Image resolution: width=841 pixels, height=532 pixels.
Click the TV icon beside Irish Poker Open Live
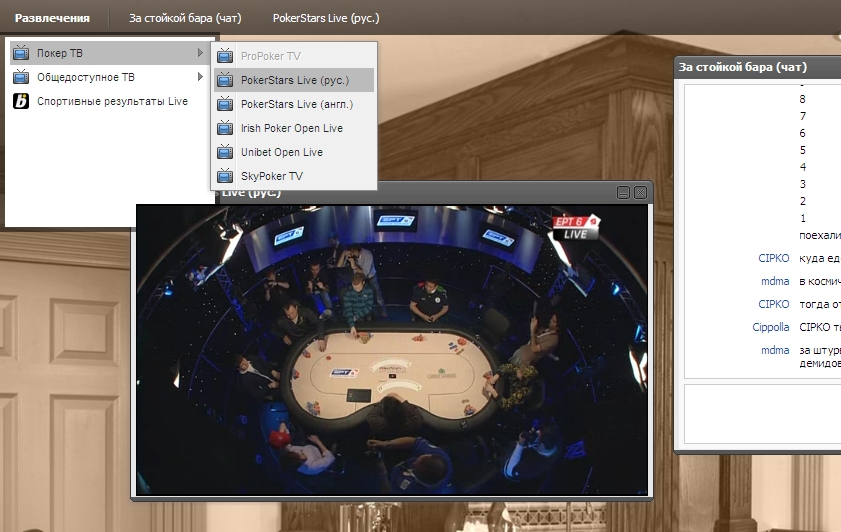click(x=225, y=128)
